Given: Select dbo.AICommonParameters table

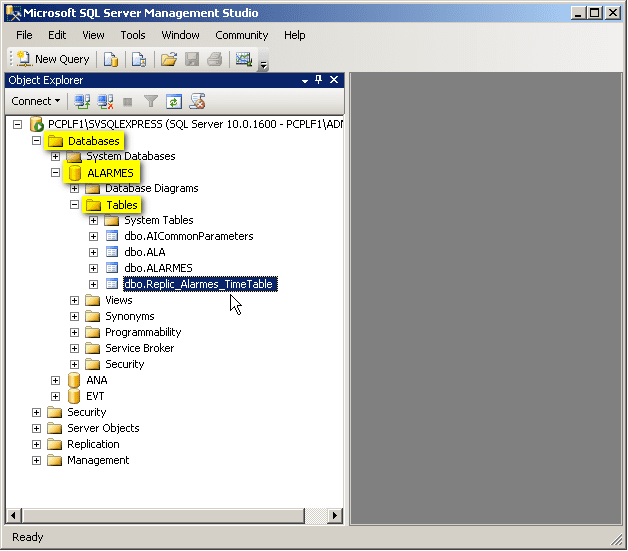Looking at the screenshot, I should click(x=188, y=236).
